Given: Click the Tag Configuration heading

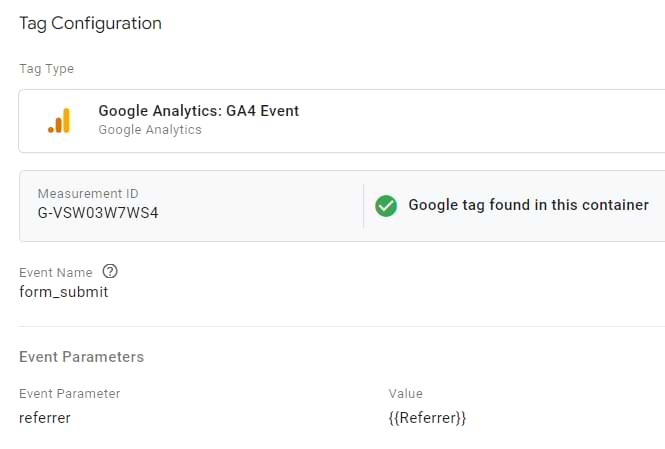Looking at the screenshot, I should pyautogui.click(x=90, y=23).
